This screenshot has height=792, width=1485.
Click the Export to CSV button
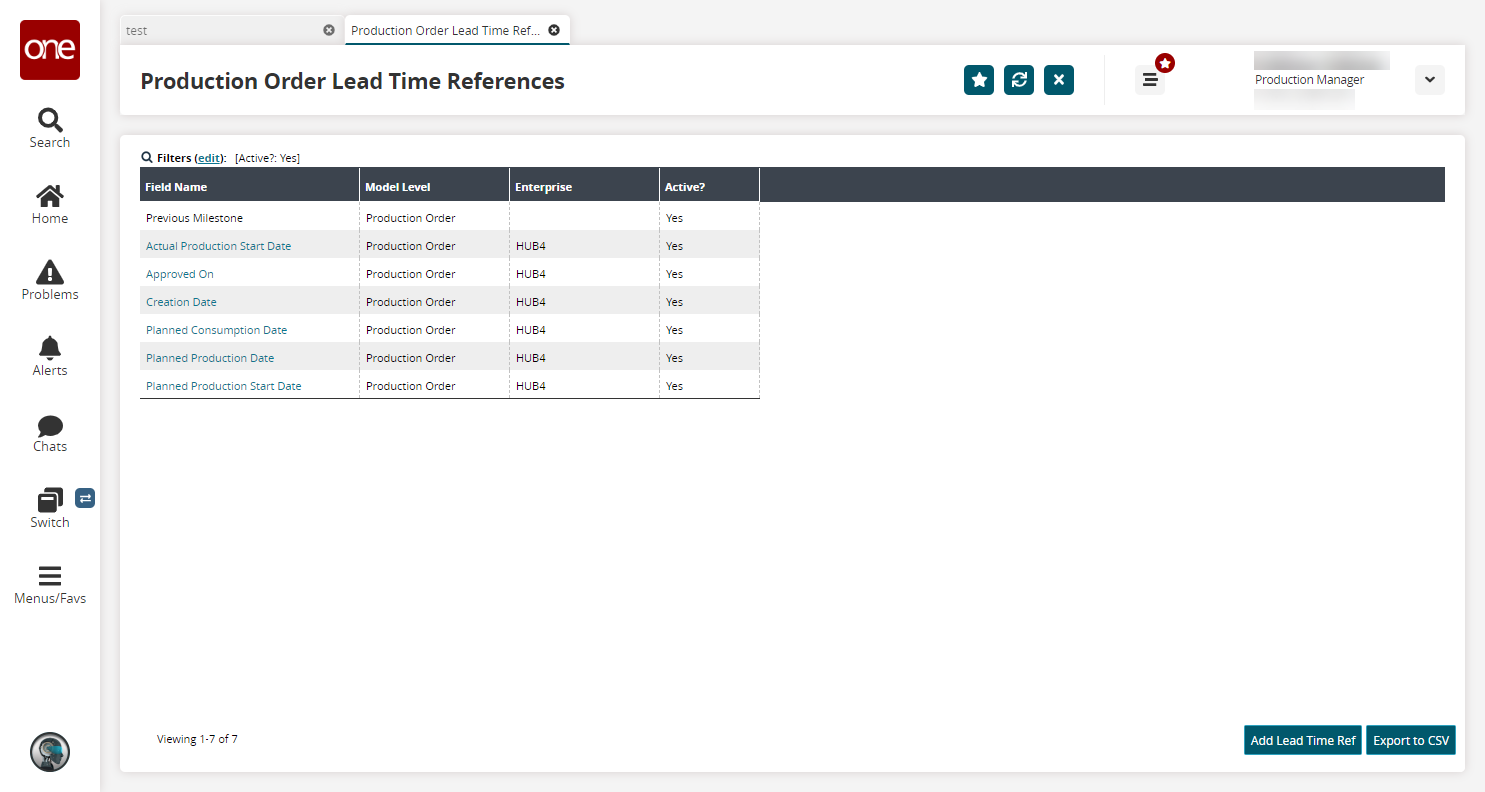pos(1411,740)
